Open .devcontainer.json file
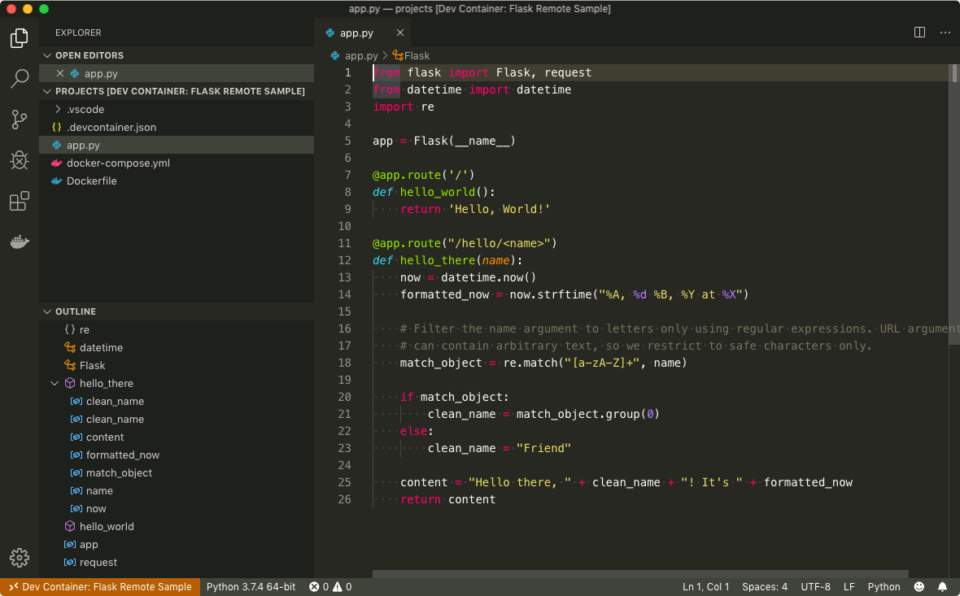Screen dimensions: 960x596 click(x=176, y=127)
